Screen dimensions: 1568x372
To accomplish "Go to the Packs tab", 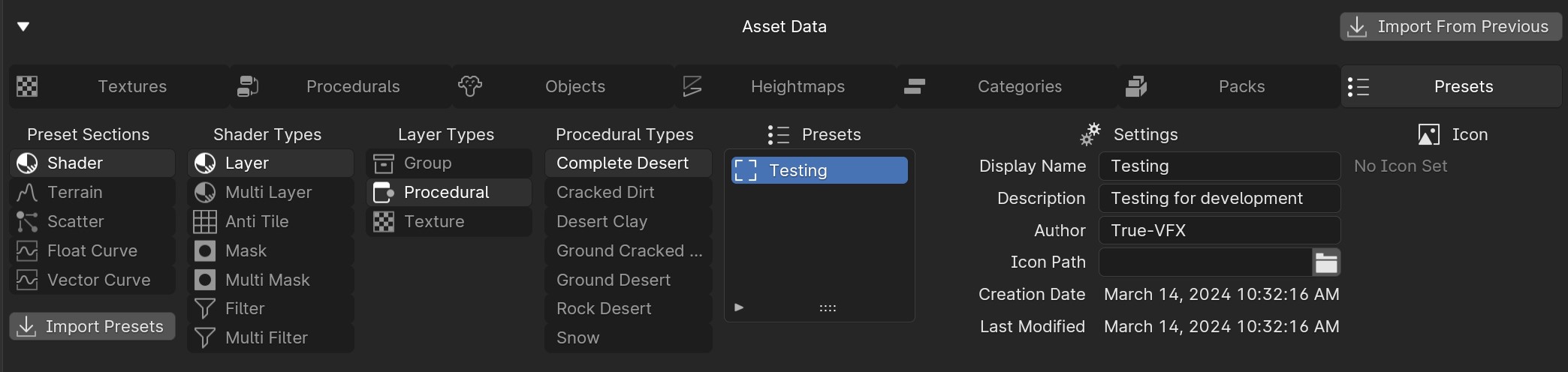I will click(x=1229, y=87).
